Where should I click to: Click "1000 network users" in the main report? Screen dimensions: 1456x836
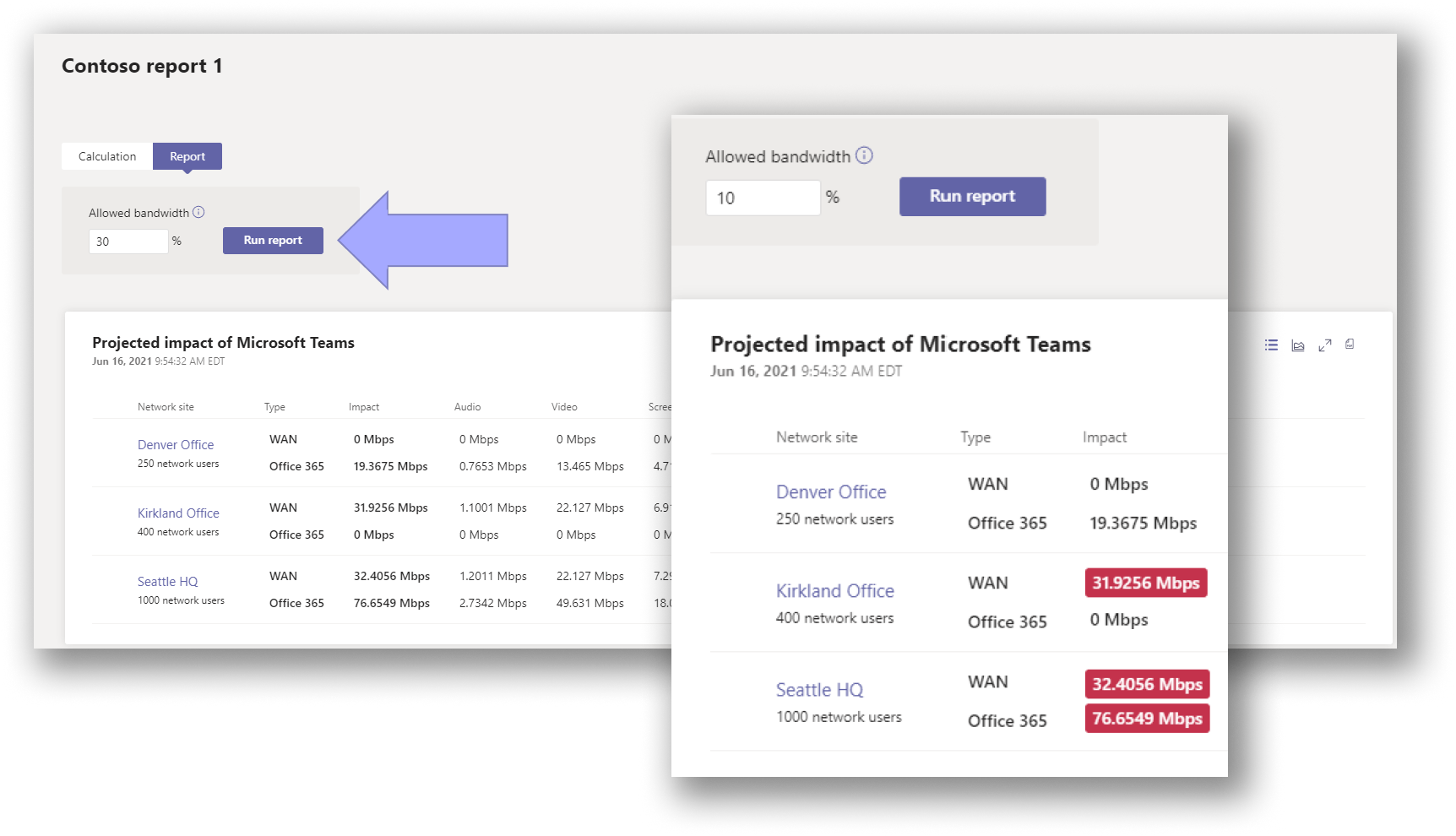point(181,600)
